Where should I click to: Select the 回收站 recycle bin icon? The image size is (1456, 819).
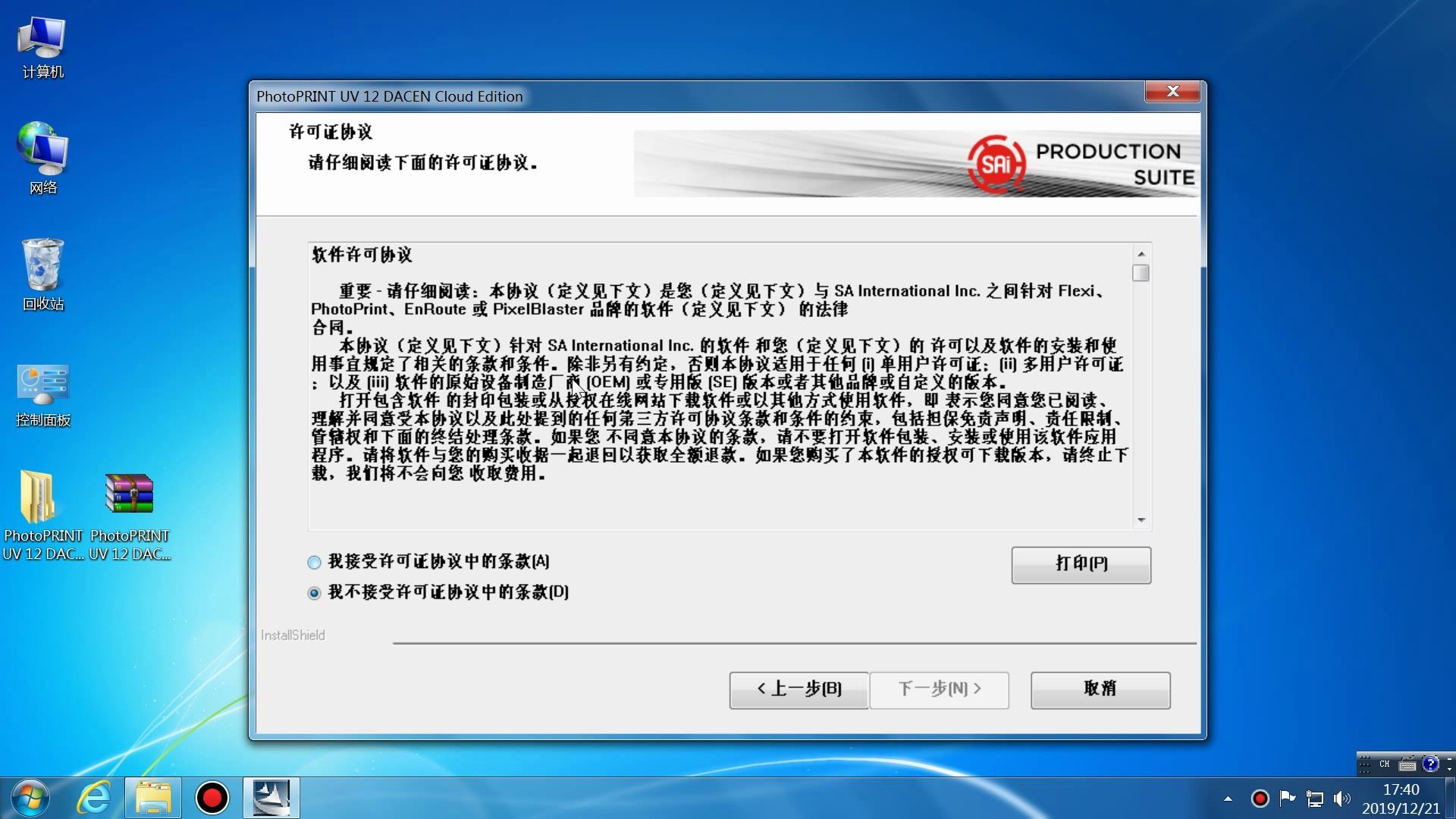click(42, 275)
